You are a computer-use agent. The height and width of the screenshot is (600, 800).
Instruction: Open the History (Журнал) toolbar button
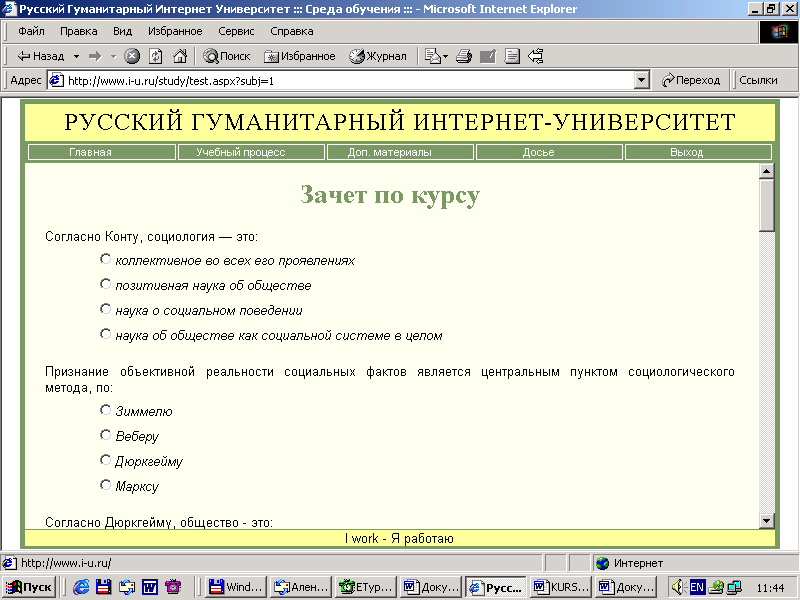[378, 56]
